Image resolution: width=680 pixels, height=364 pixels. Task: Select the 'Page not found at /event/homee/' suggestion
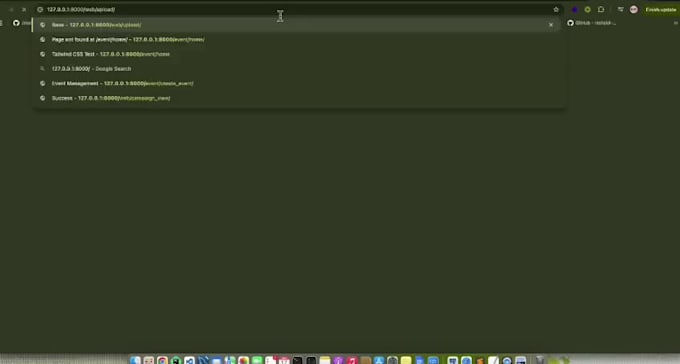pos(299,39)
